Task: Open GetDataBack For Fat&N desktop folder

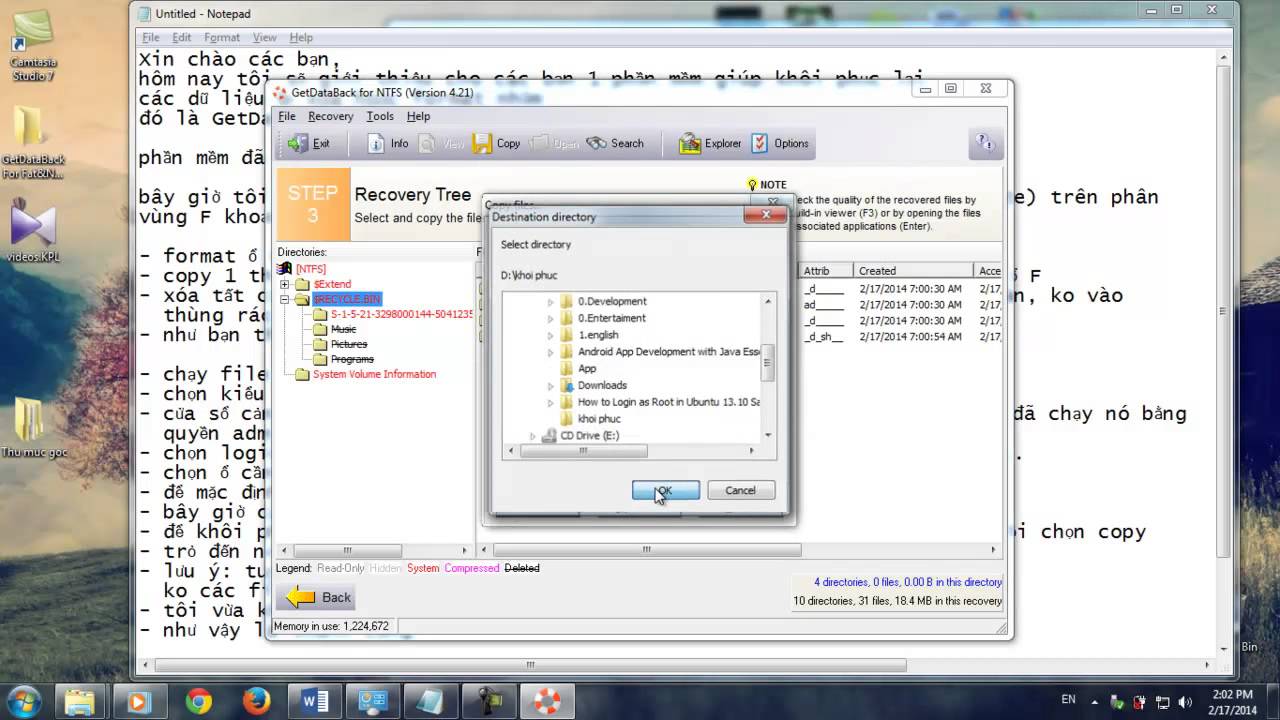Action: pyautogui.click(x=33, y=143)
